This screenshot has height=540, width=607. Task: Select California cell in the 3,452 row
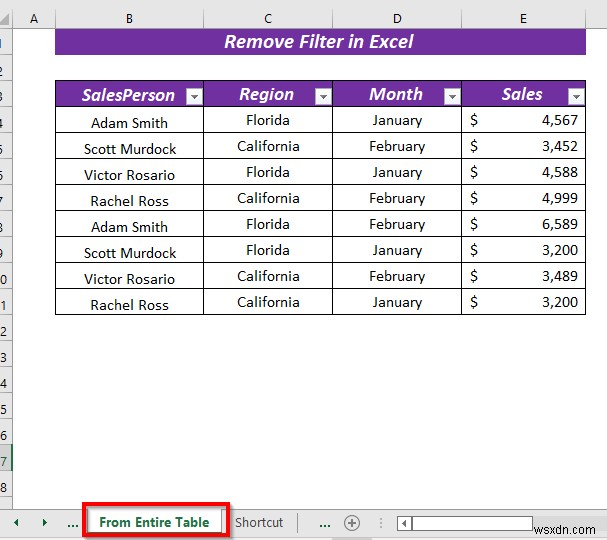coord(268,146)
